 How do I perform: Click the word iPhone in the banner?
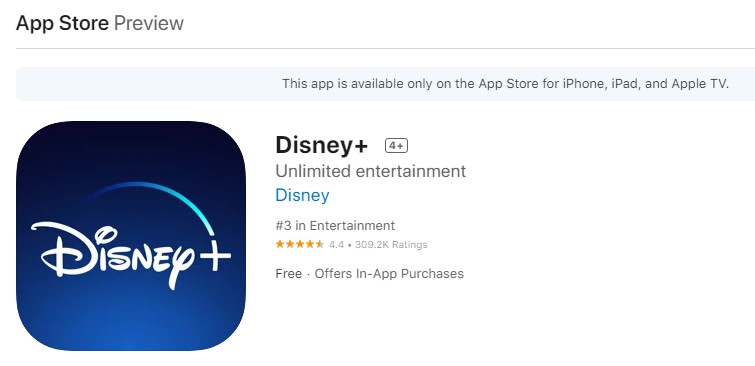(x=583, y=84)
